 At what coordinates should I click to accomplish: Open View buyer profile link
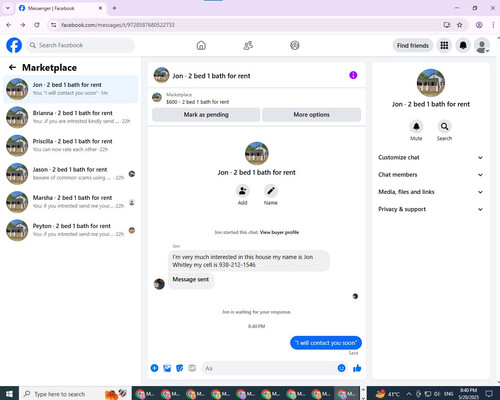point(279,232)
